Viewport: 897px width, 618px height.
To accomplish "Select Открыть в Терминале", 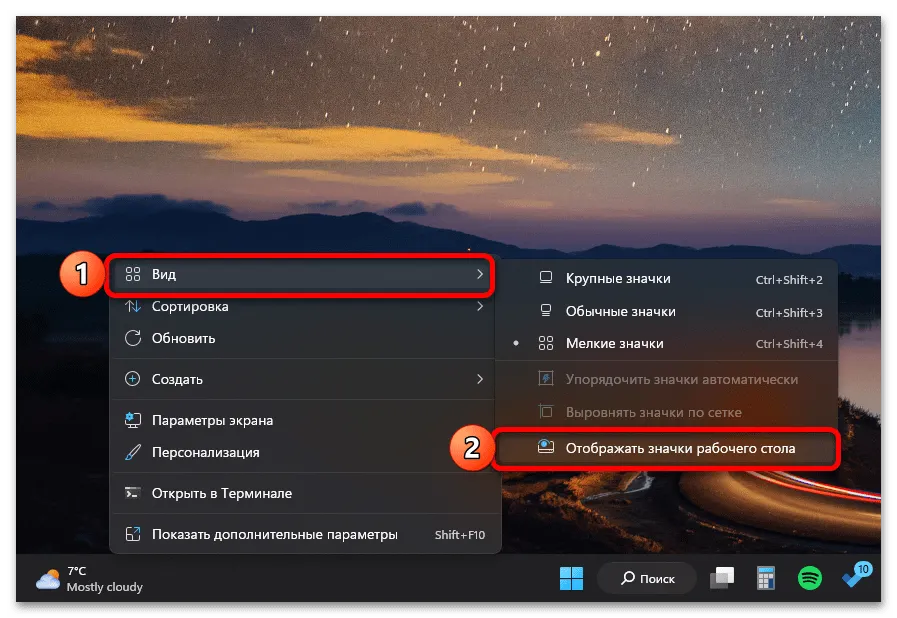I will tap(304, 493).
